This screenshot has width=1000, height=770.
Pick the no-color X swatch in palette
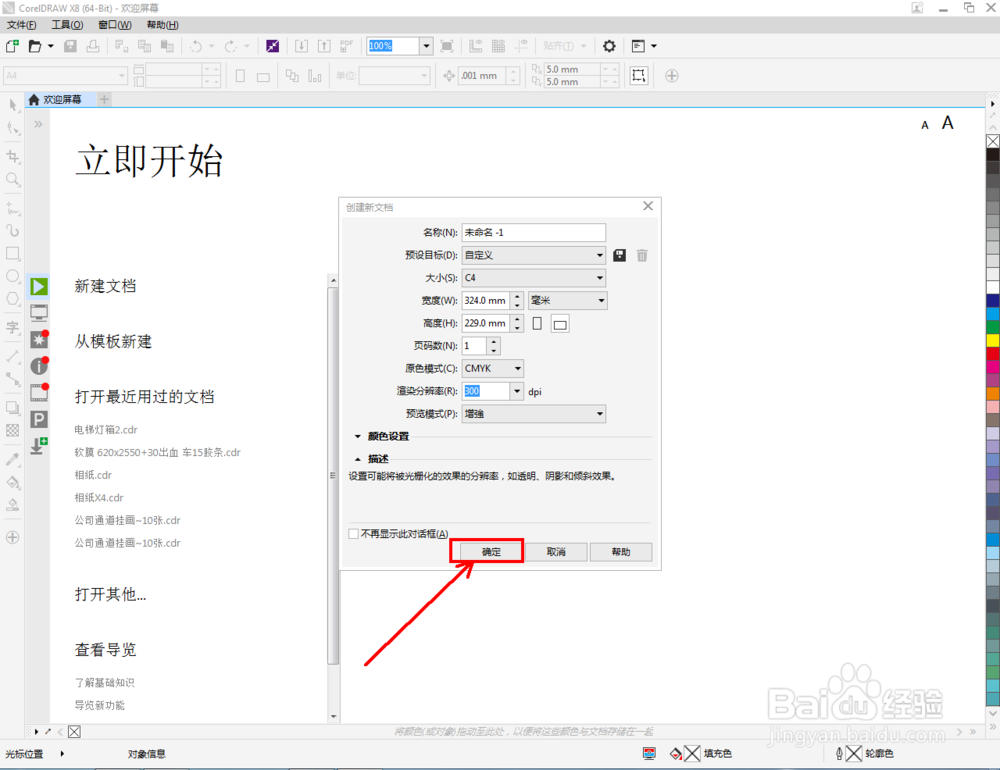(993, 141)
